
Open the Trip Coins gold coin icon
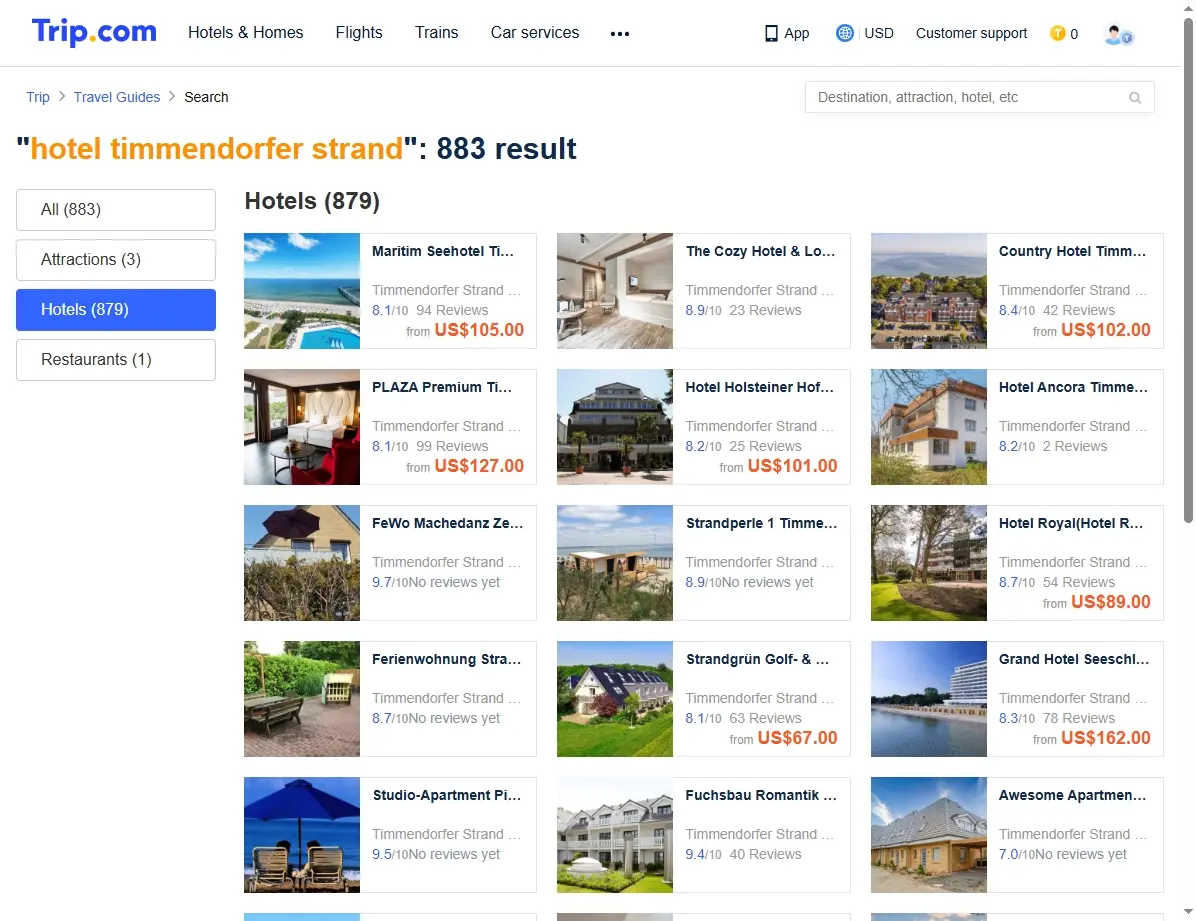(x=1057, y=33)
